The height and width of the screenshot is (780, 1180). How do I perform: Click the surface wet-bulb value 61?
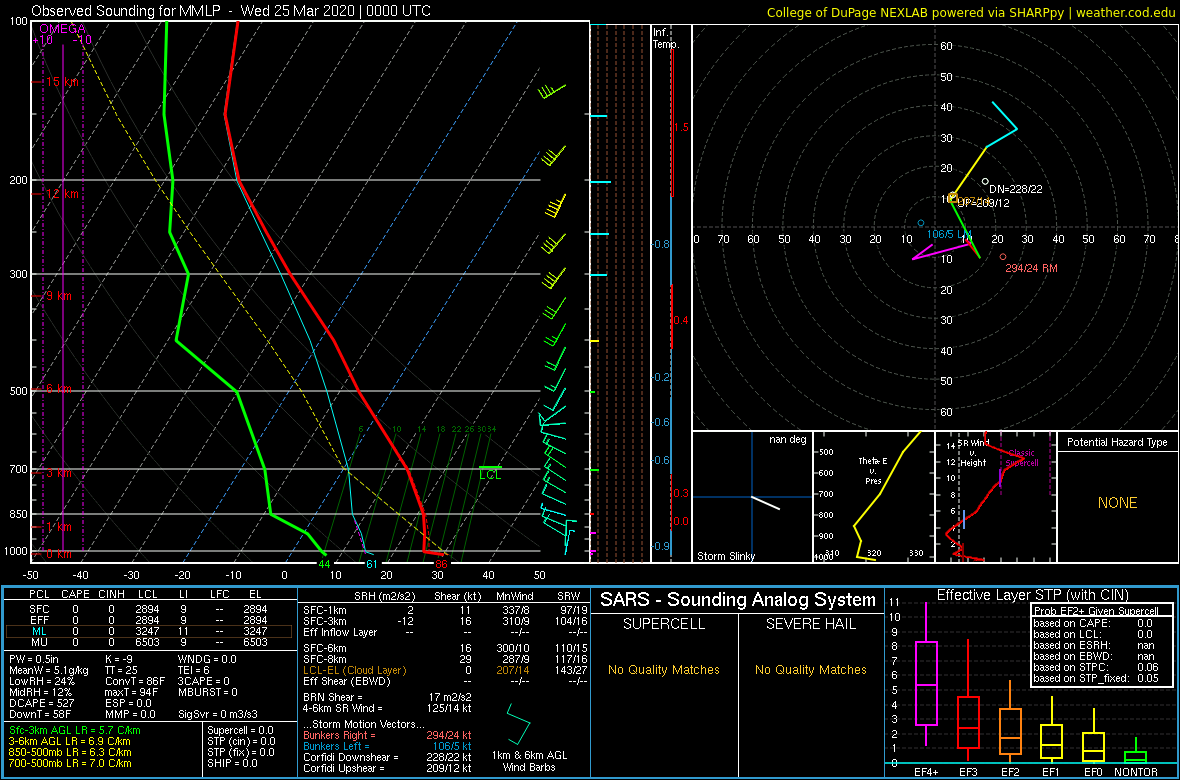click(x=371, y=563)
